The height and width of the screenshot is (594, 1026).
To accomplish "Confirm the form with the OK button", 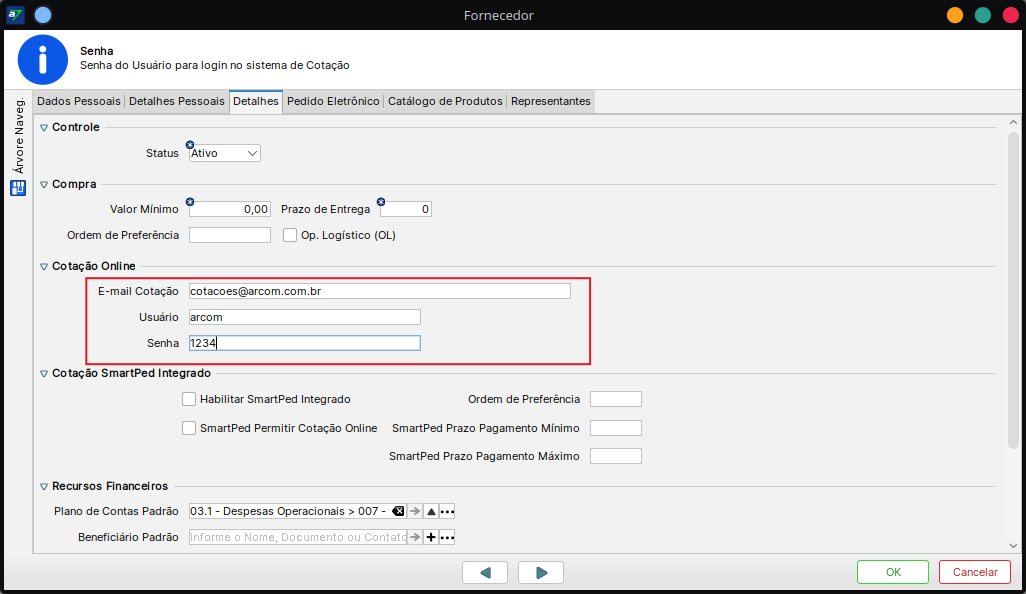I will coord(893,572).
